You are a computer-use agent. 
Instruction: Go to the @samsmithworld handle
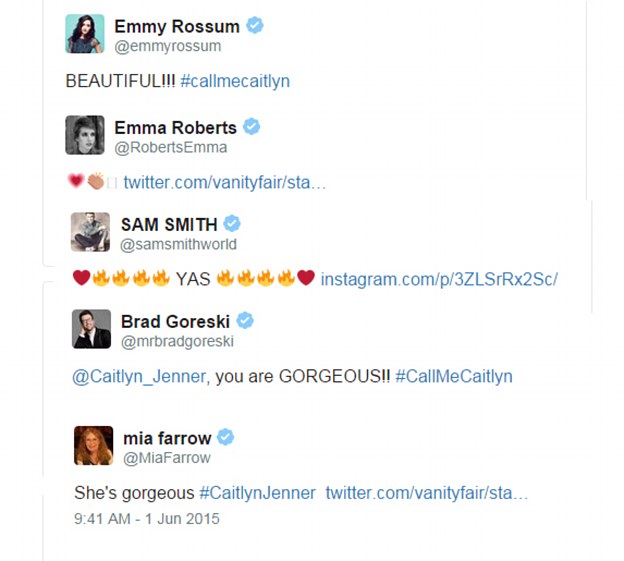[x=179, y=244]
